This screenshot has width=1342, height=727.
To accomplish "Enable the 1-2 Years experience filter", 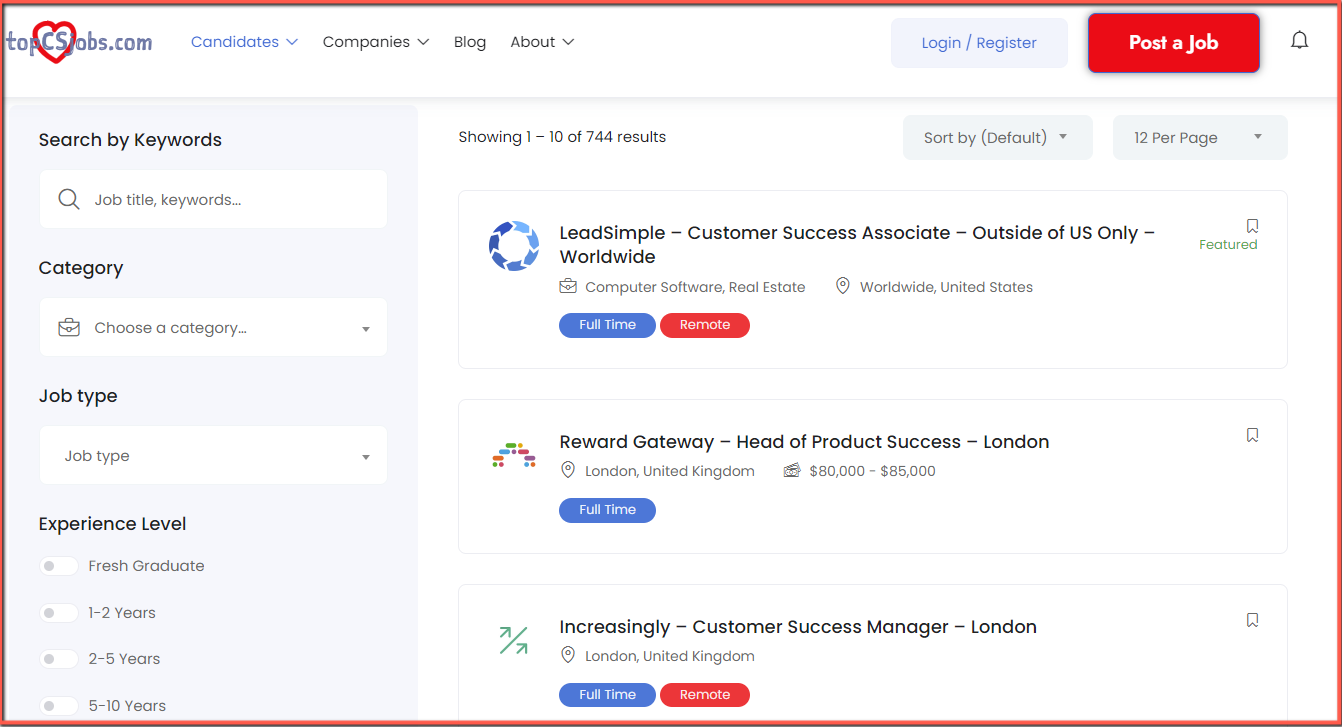I will (x=58, y=613).
